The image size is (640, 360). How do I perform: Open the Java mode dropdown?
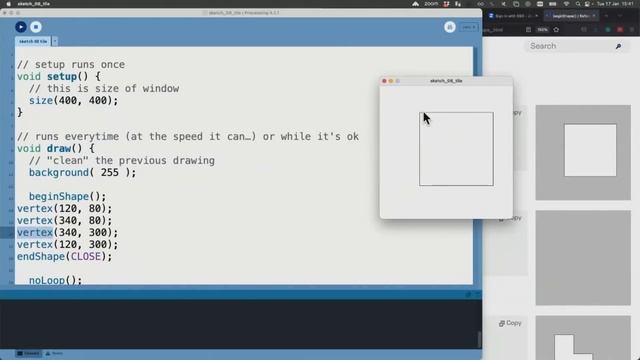(469, 27)
